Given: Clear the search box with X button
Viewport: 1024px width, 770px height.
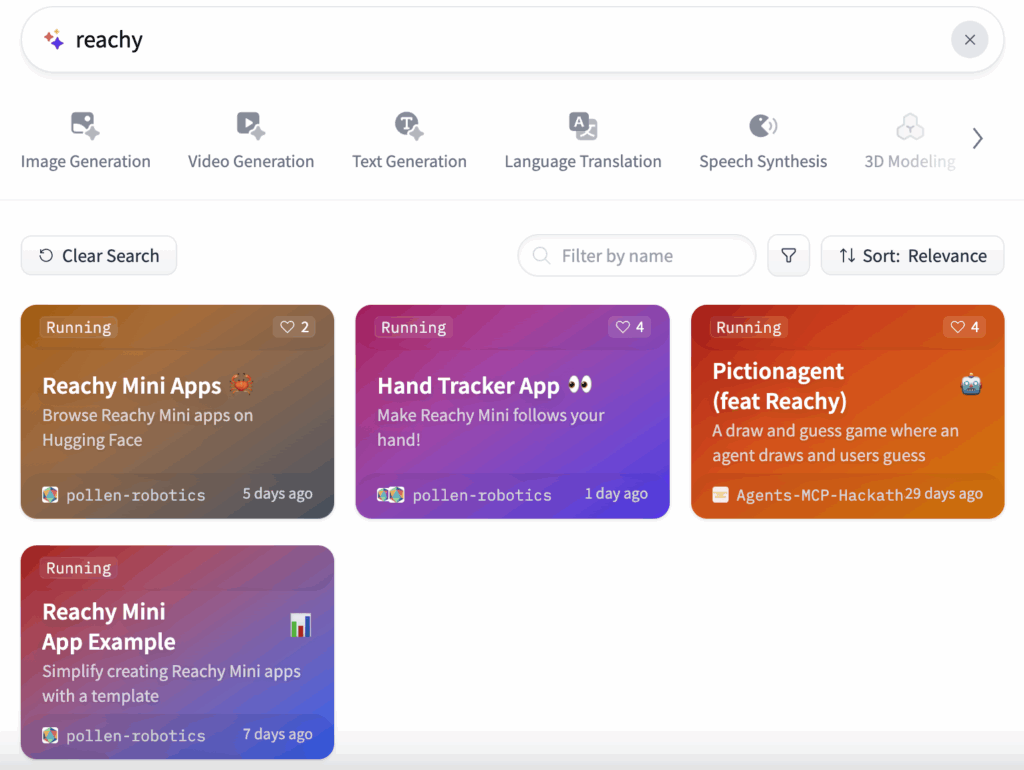Looking at the screenshot, I should [969, 40].
